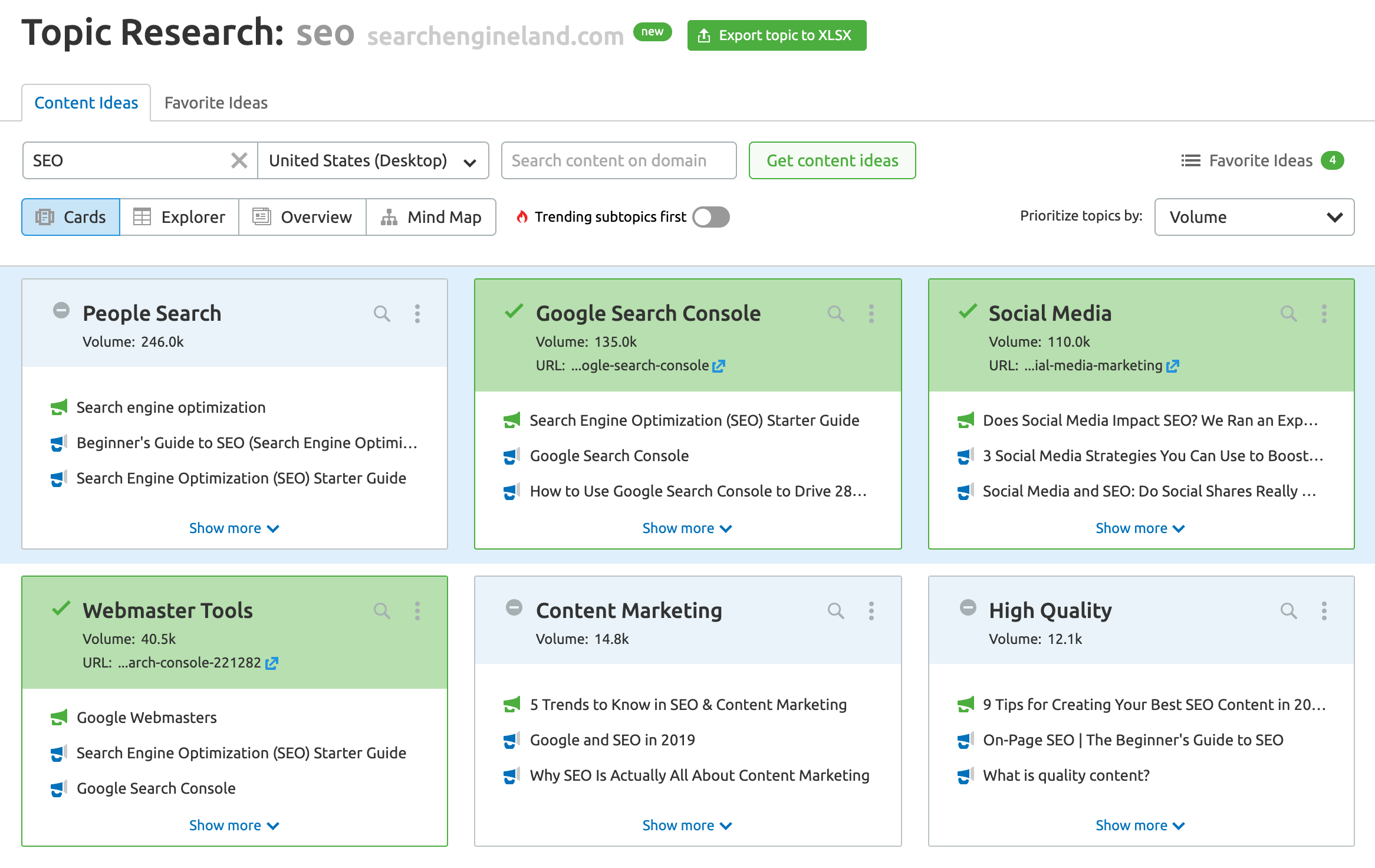Uncheck the Webmaster Tools card checkmark
This screenshot has height=868, width=1375.
click(61, 610)
